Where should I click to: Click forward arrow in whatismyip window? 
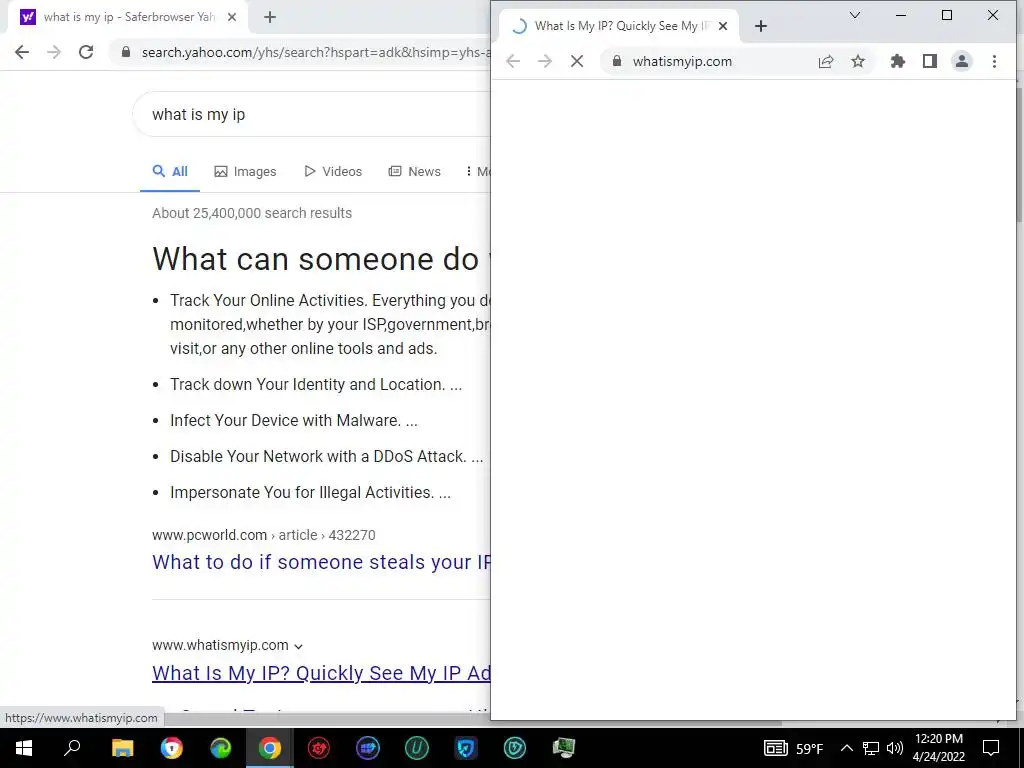point(545,61)
